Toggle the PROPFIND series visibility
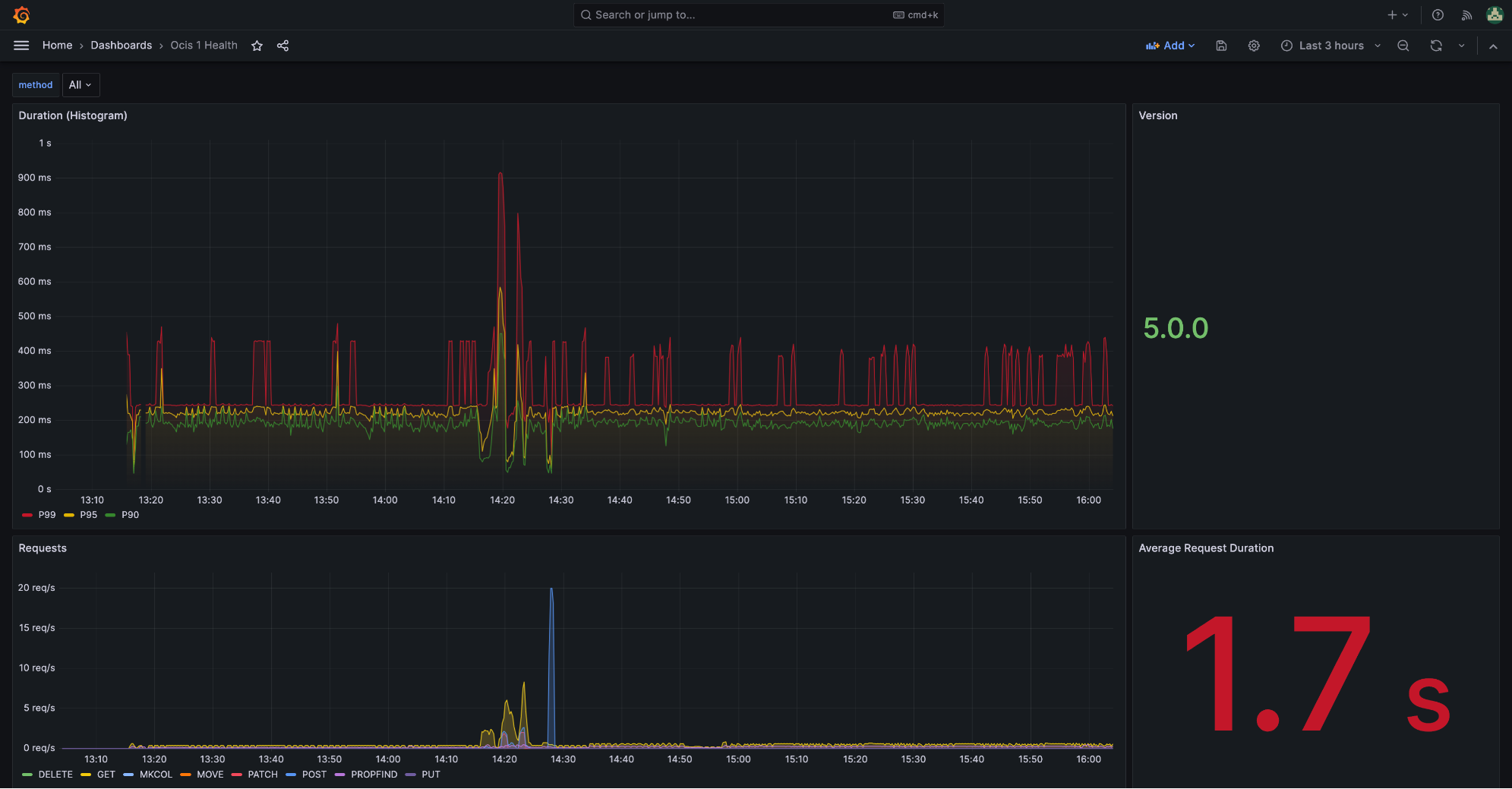 click(x=374, y=775)
